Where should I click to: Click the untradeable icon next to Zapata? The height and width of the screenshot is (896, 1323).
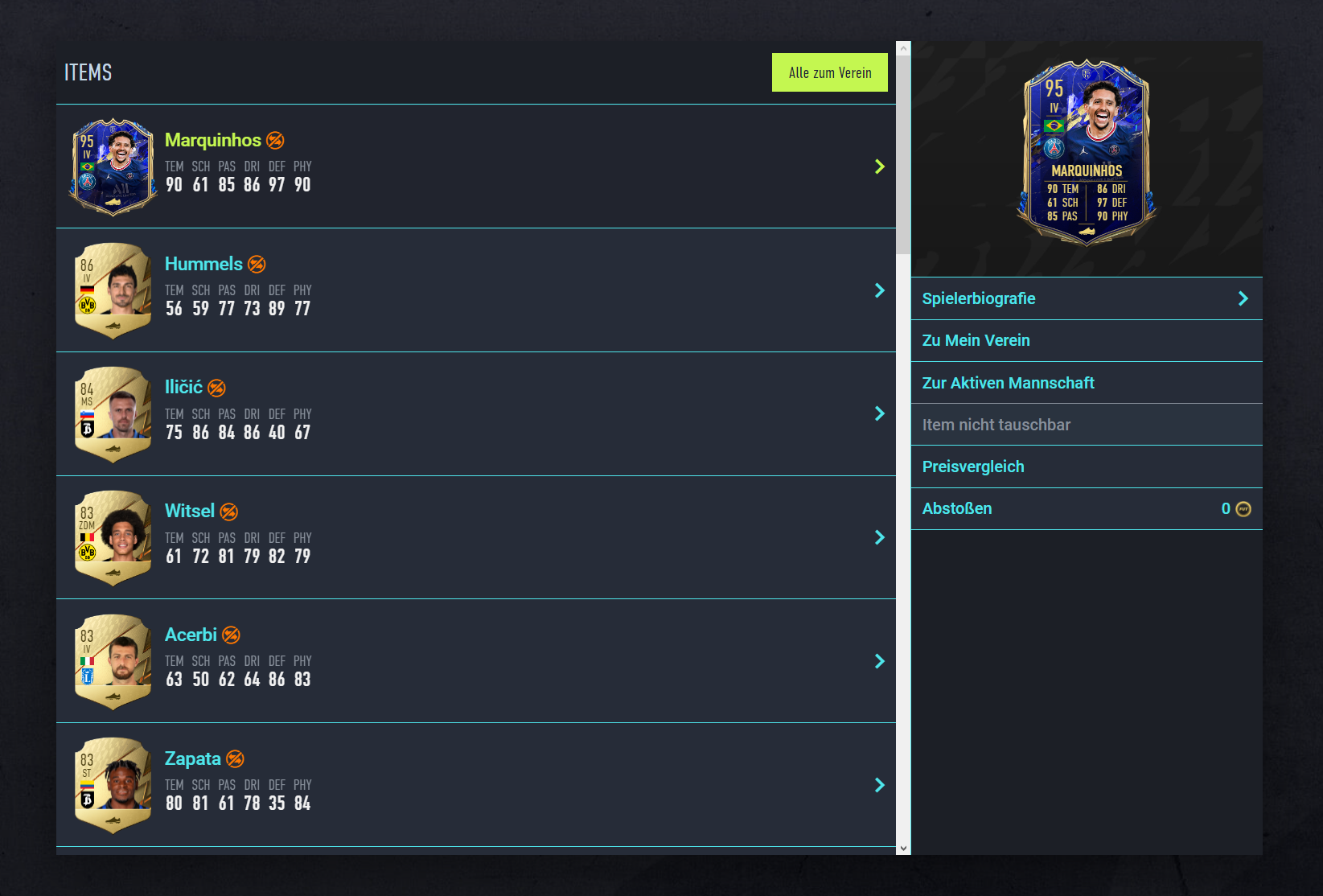point(235,759)
